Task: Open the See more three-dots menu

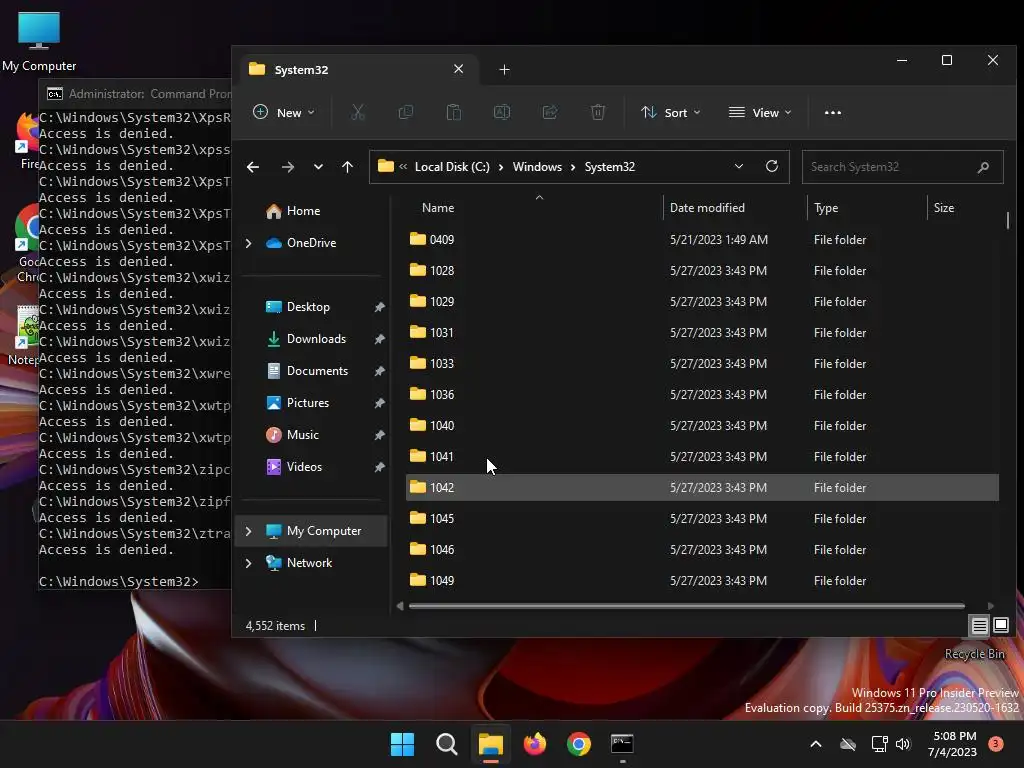Action: pos(833,112)
